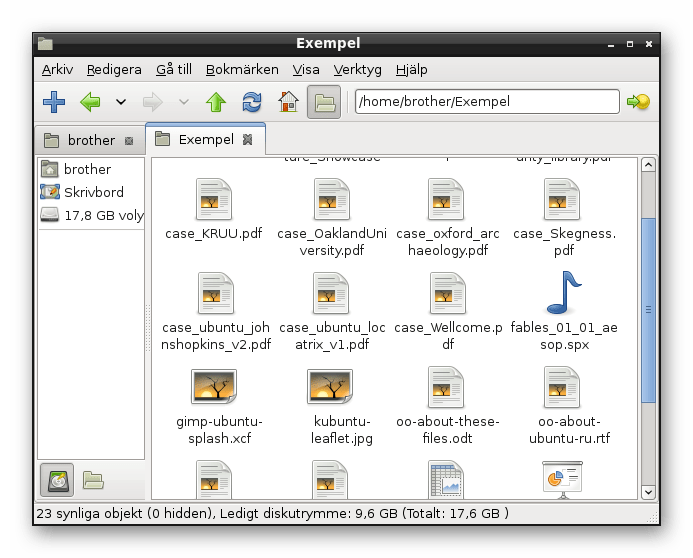Close the Exempel tab
693x558 pixels.
248,140
